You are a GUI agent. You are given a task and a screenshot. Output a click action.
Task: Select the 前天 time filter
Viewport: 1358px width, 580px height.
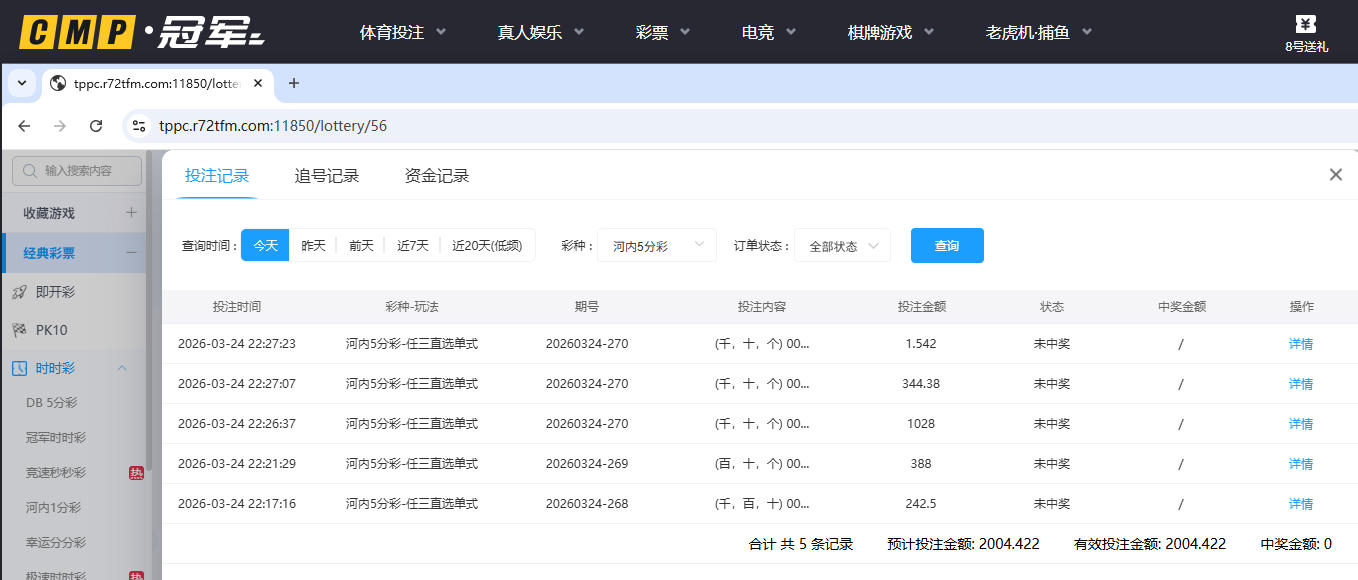click(x=361, y=246)
